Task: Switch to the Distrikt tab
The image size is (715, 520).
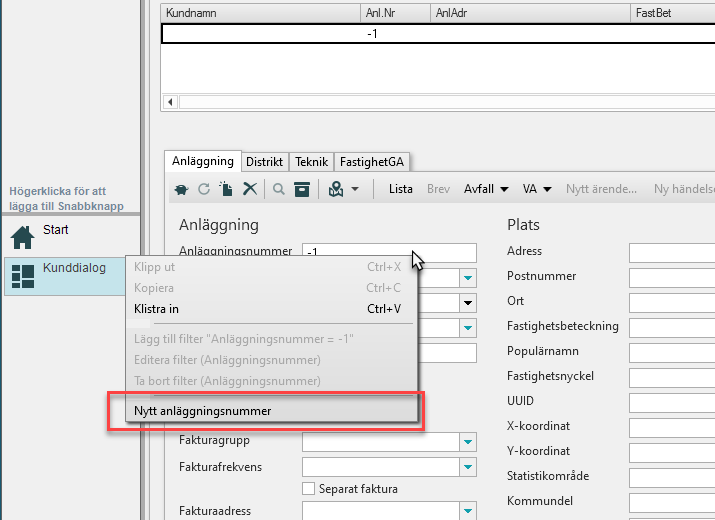Action: 265,161
